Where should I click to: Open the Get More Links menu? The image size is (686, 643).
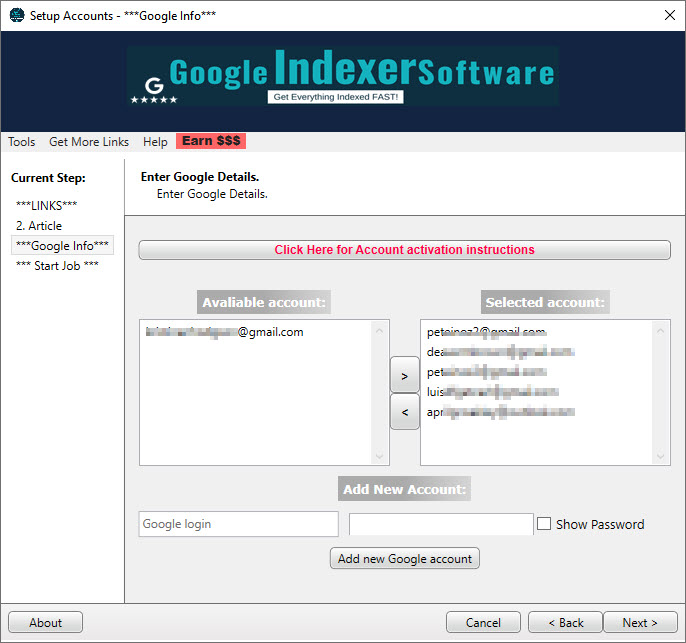pyautogui.click(x=89, y=142)
